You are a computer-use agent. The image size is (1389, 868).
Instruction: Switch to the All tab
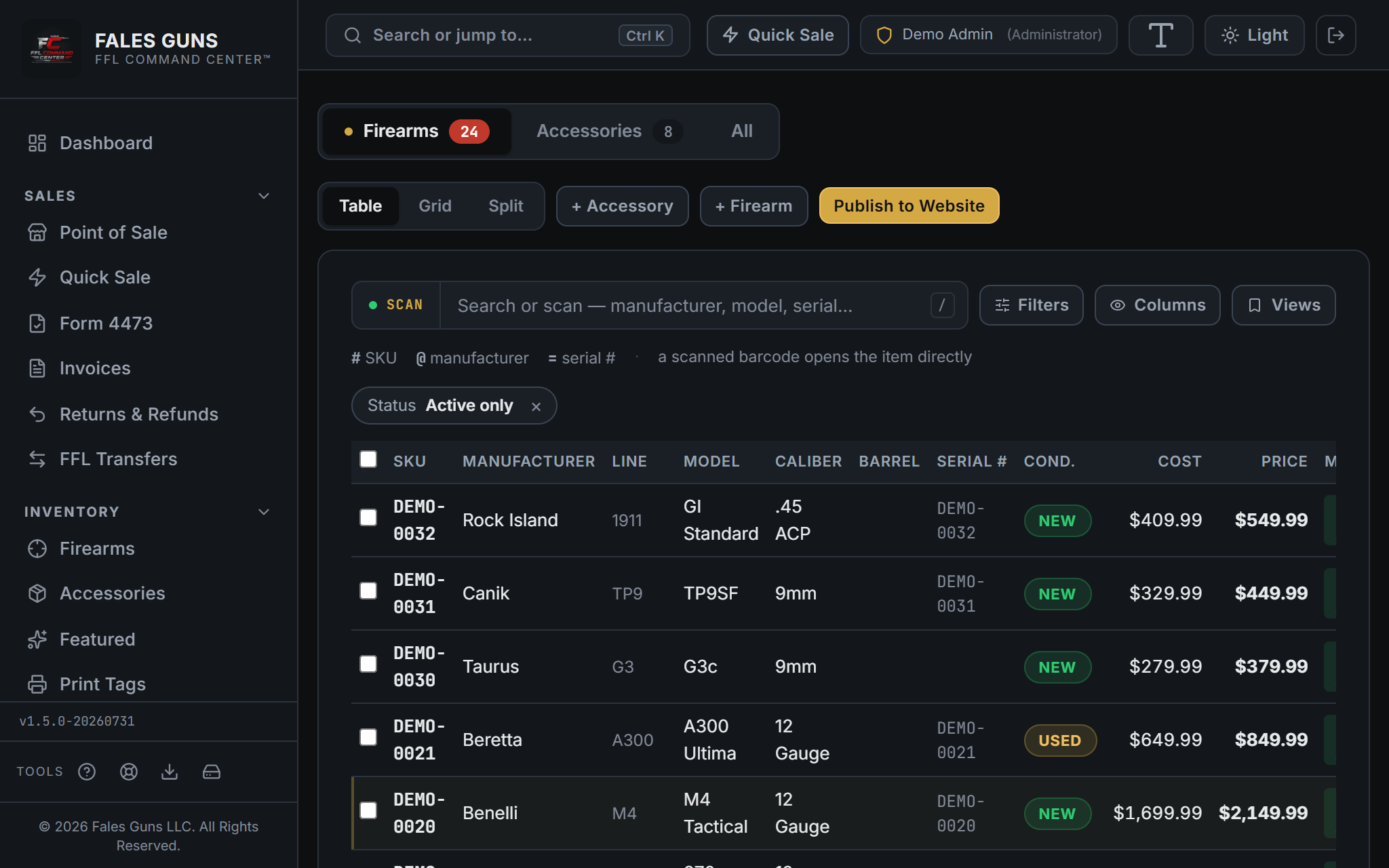tap(741, 132)
